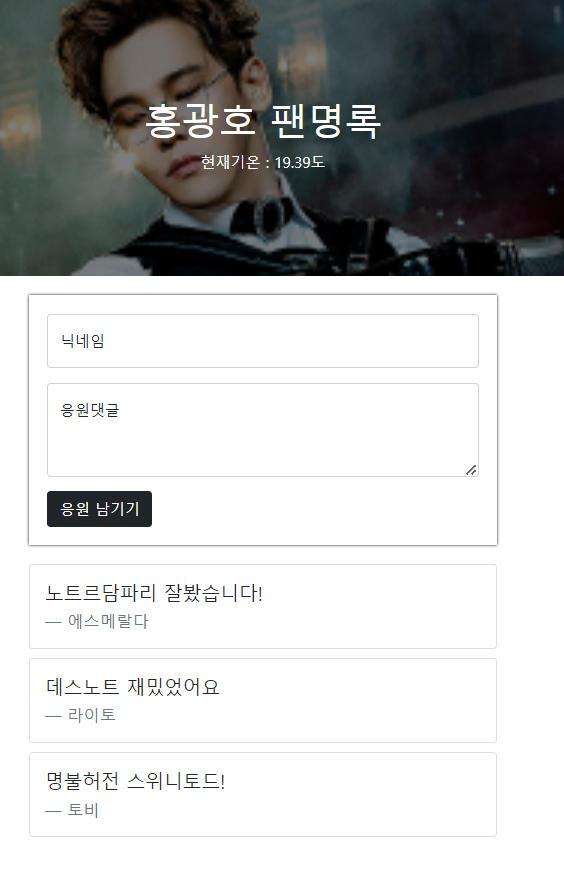Click the 닉네임 nickname input field
The width and height of the screenshot is (564, 882).
tap(263, 341)
